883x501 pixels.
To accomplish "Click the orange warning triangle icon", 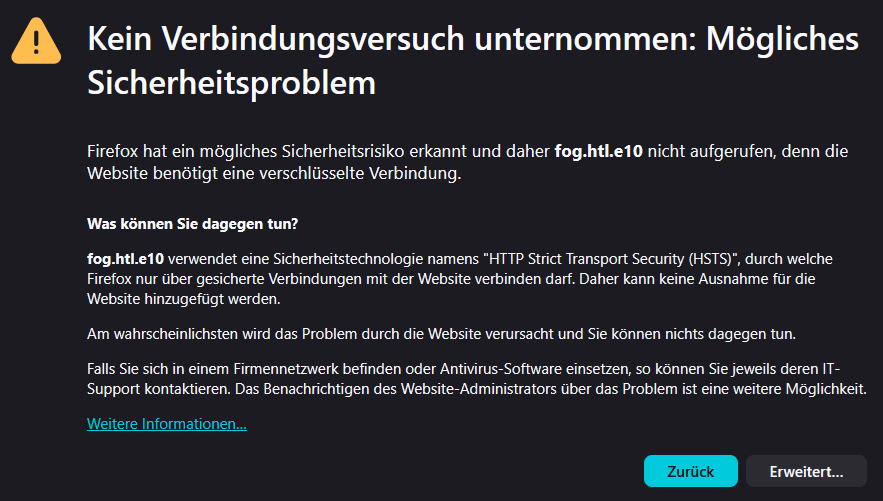I will tap(36, 41).
